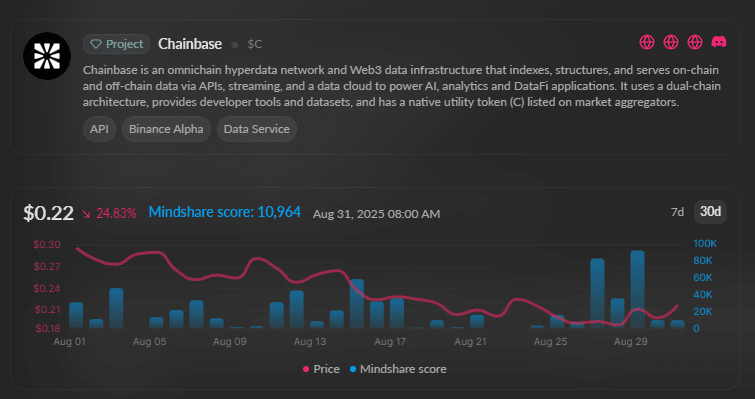Select the Data Service tag

click(257, 129)
